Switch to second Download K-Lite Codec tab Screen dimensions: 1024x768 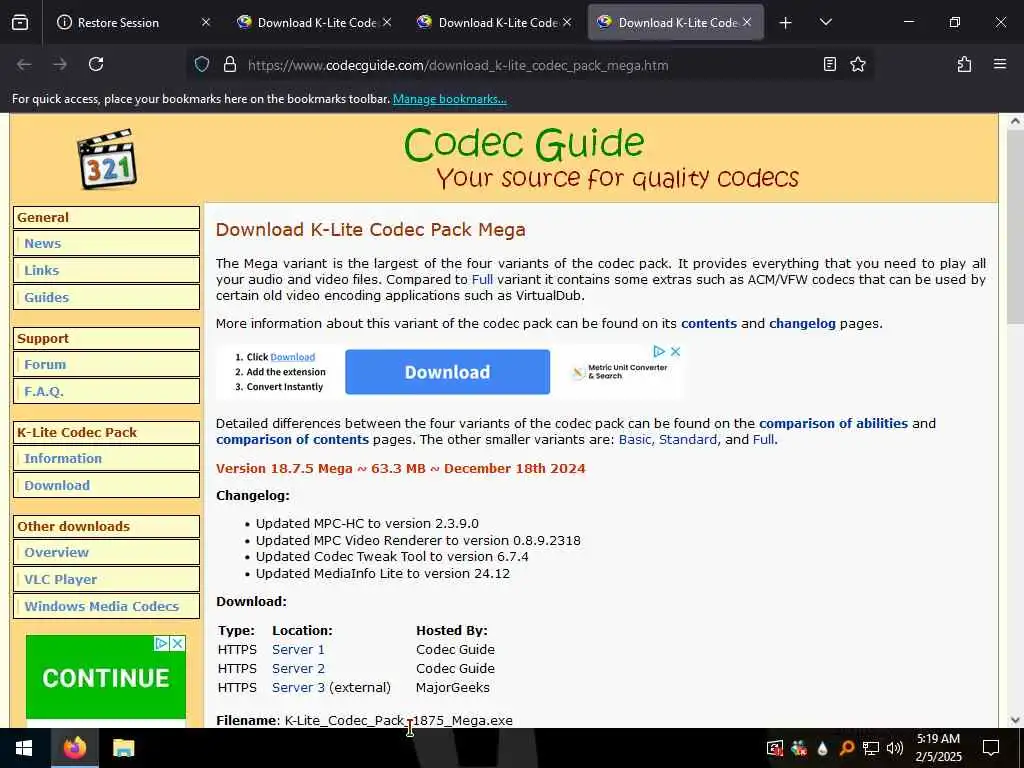[x=498, y=22]
